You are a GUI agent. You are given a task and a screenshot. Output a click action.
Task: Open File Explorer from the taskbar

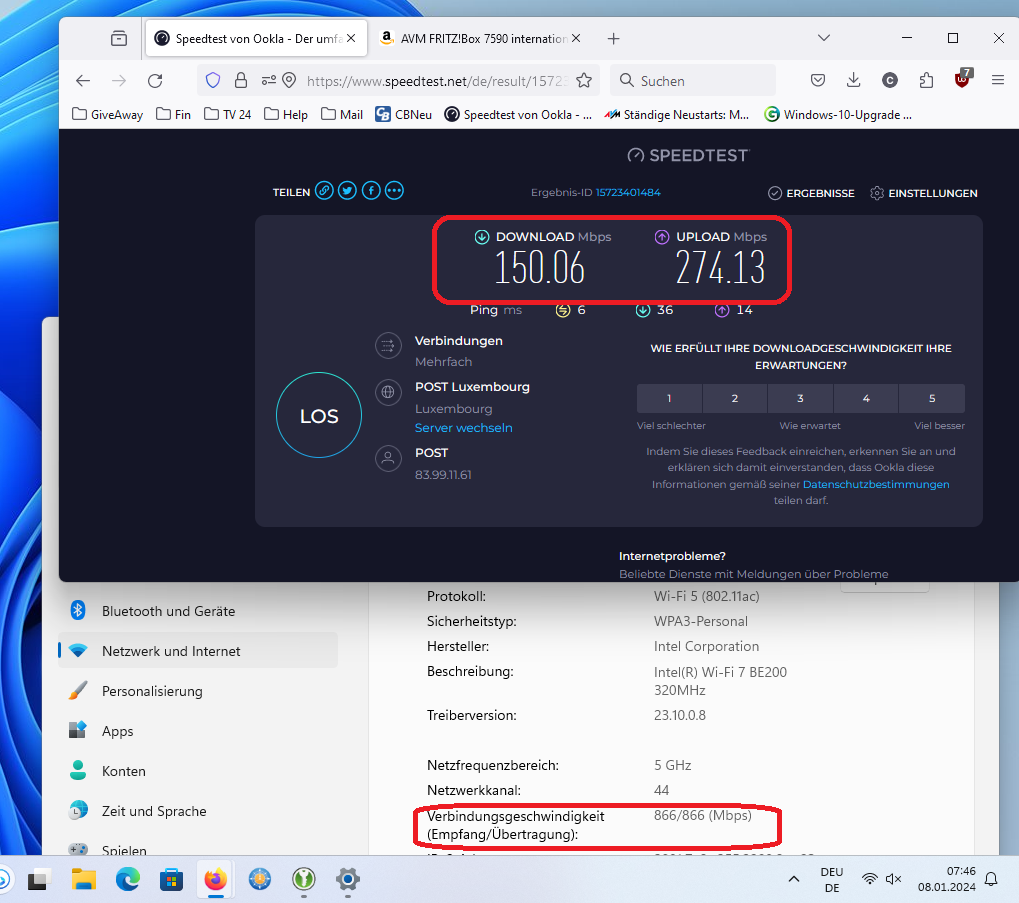(84, 880)
